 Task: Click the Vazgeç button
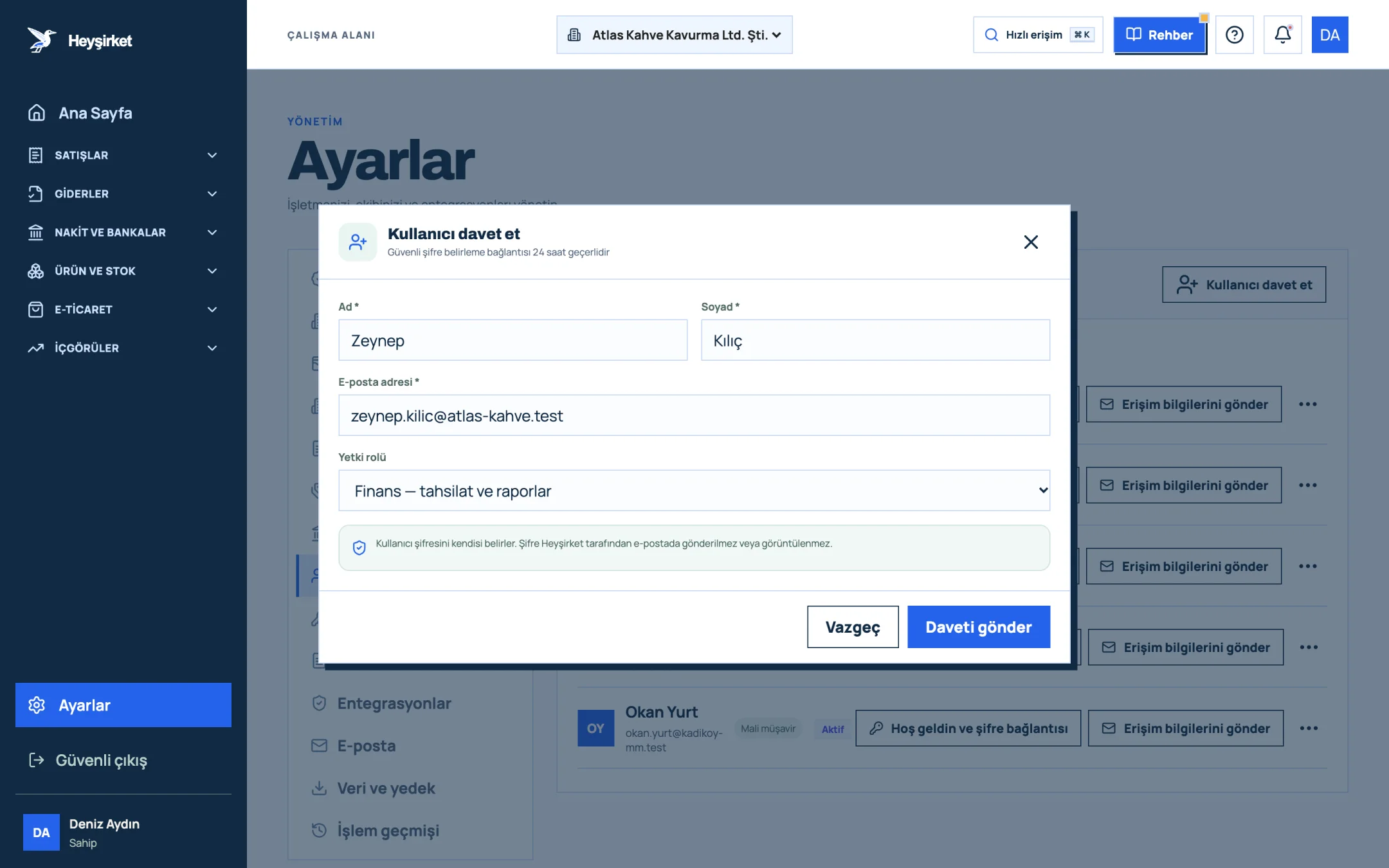(x=853, y=627)
